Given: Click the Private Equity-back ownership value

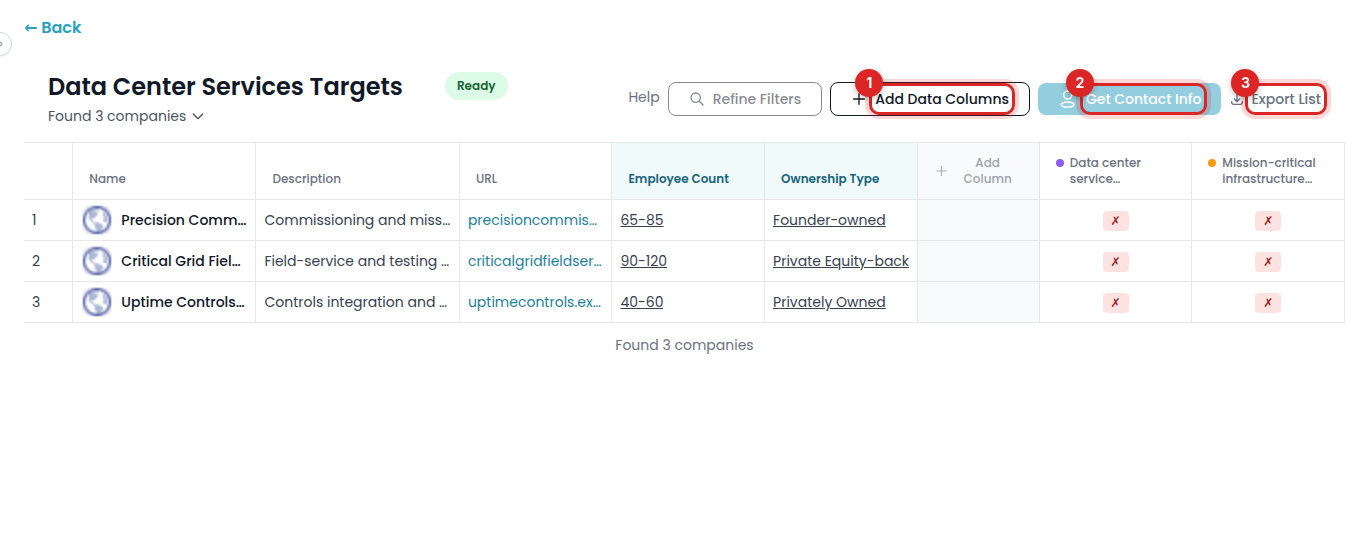Looking at the screenshot, I should coord(841,261).
